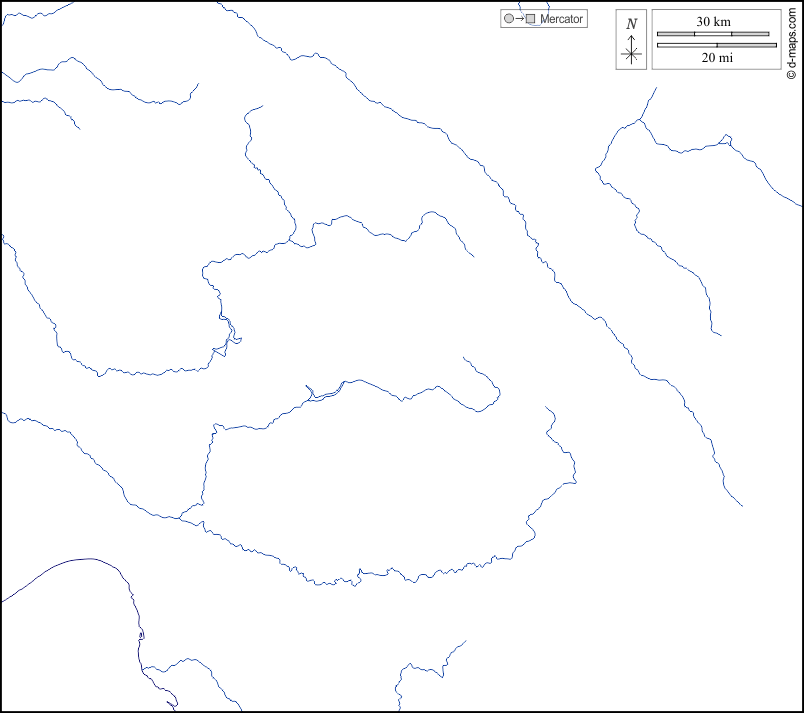Click the 30 km scale label

(713, 22)
